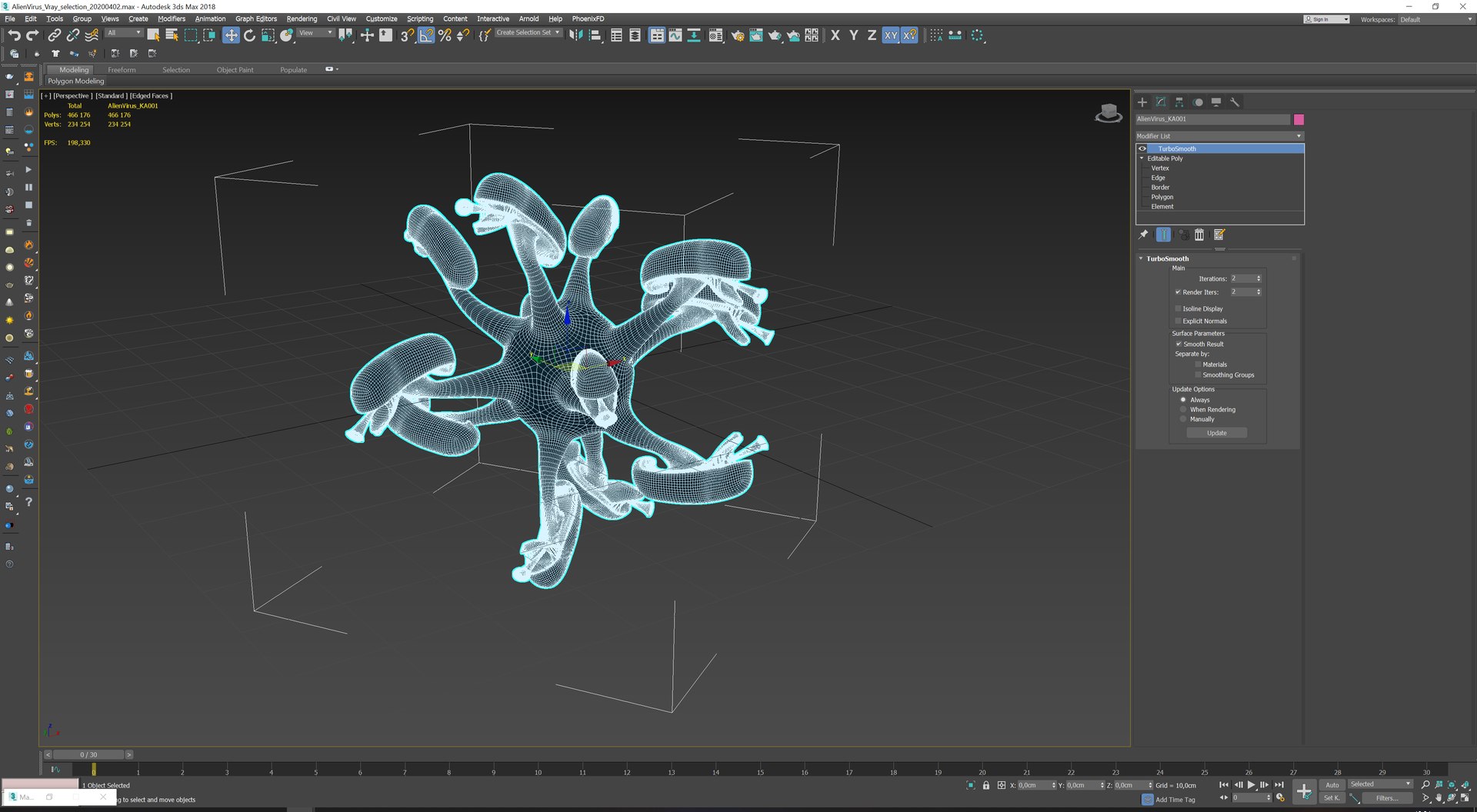Uncheck the Smooth Result checkbox
Image resolution: width=1477 pixels, height=812 pixels.
[1179, 344]
